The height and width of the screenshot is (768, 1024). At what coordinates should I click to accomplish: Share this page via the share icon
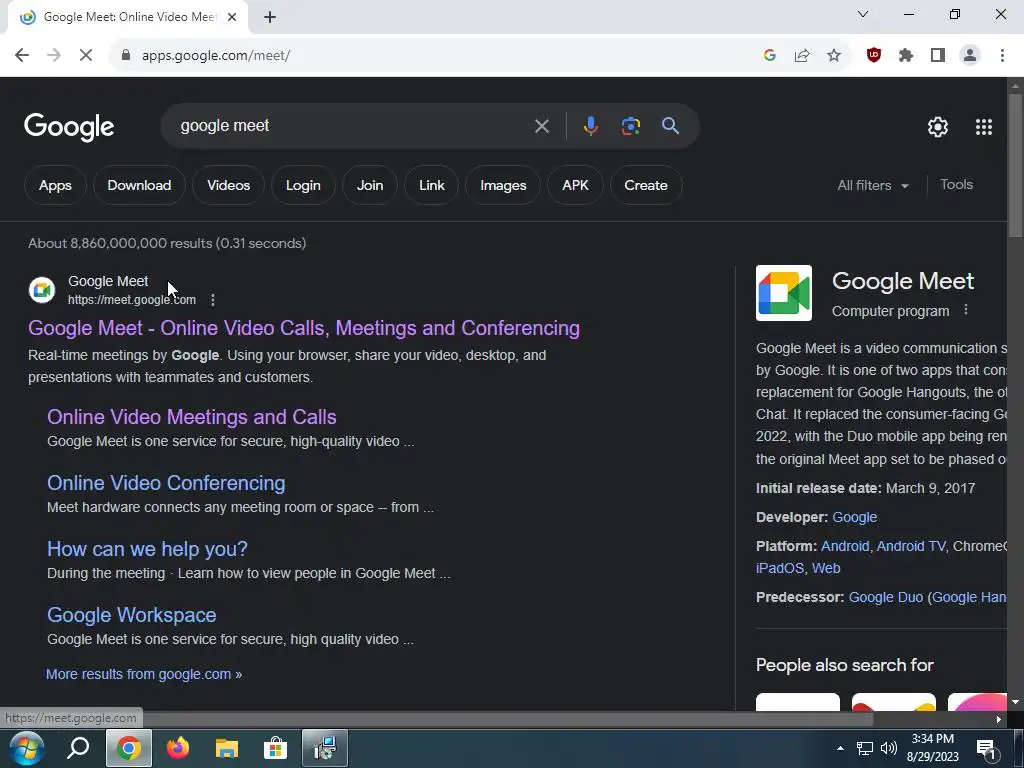[802, 56]
